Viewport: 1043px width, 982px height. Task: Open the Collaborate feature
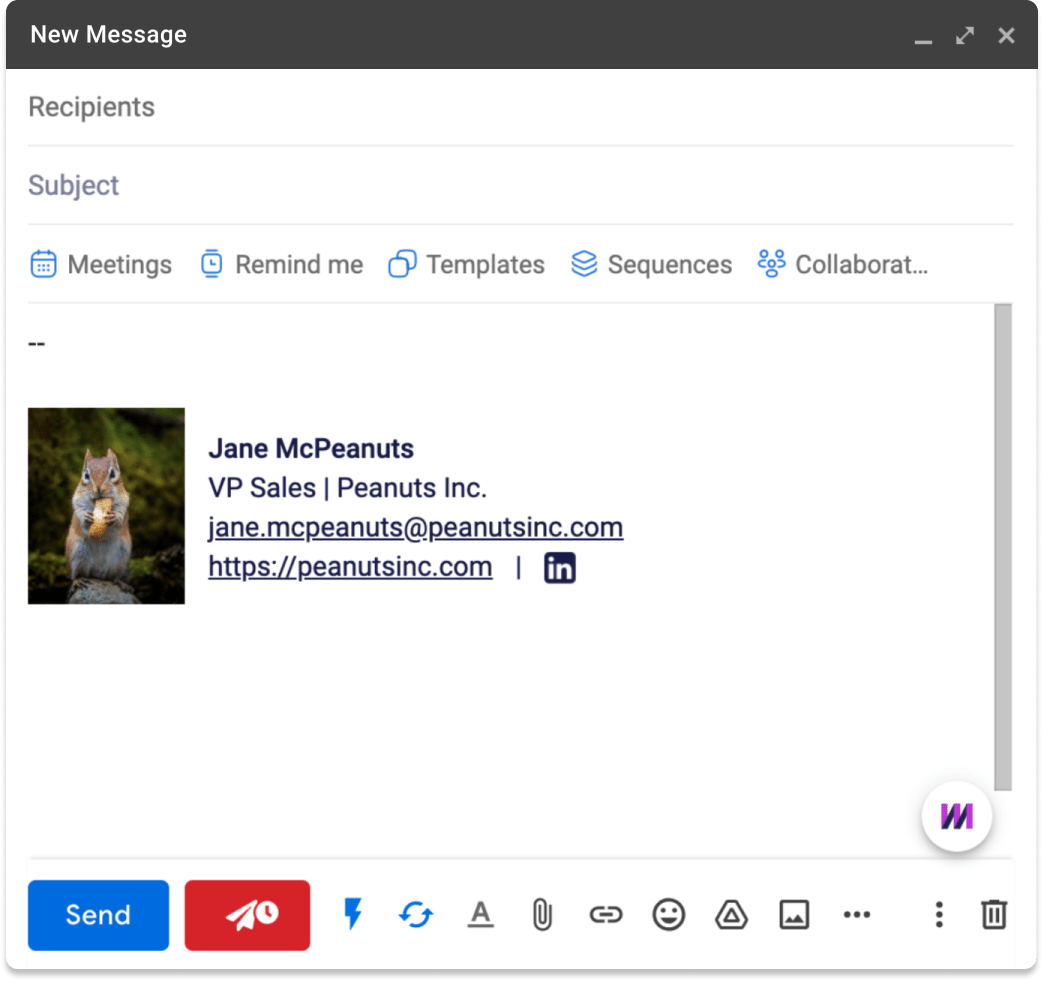[842, 263]
